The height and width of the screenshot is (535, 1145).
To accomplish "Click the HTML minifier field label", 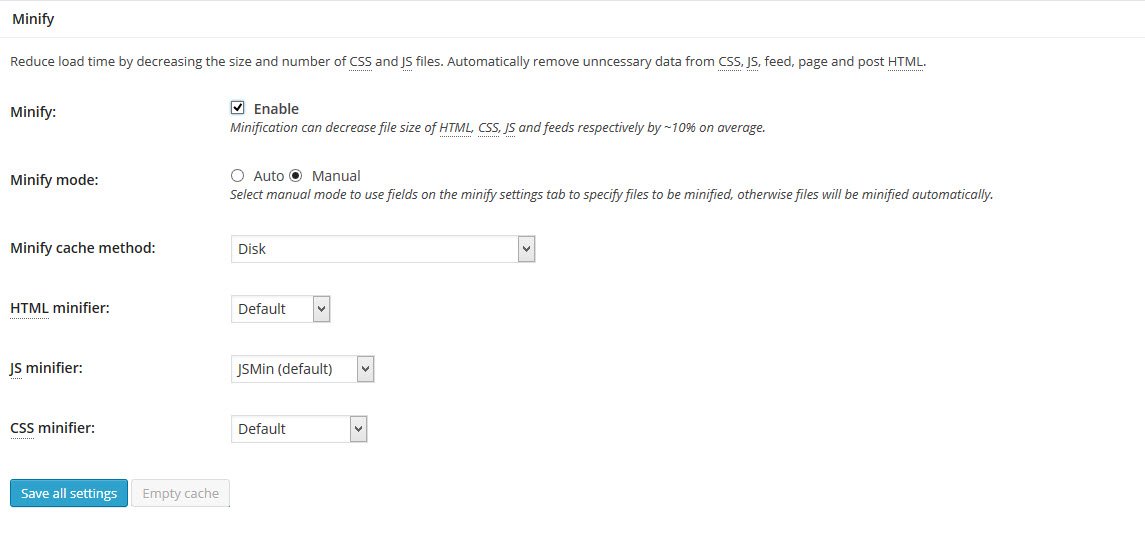I will pos(59,308).
